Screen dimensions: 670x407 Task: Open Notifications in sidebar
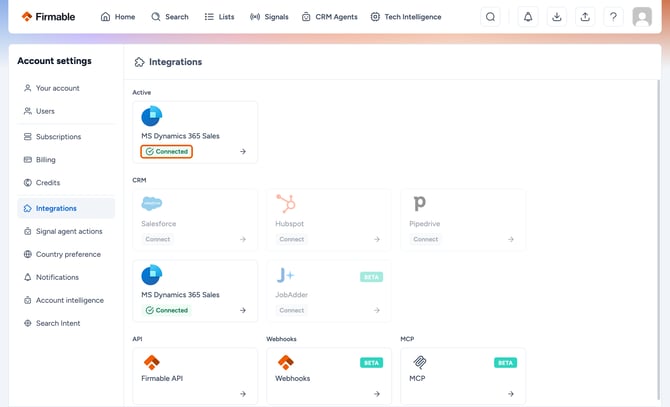[x=66, y=278]
